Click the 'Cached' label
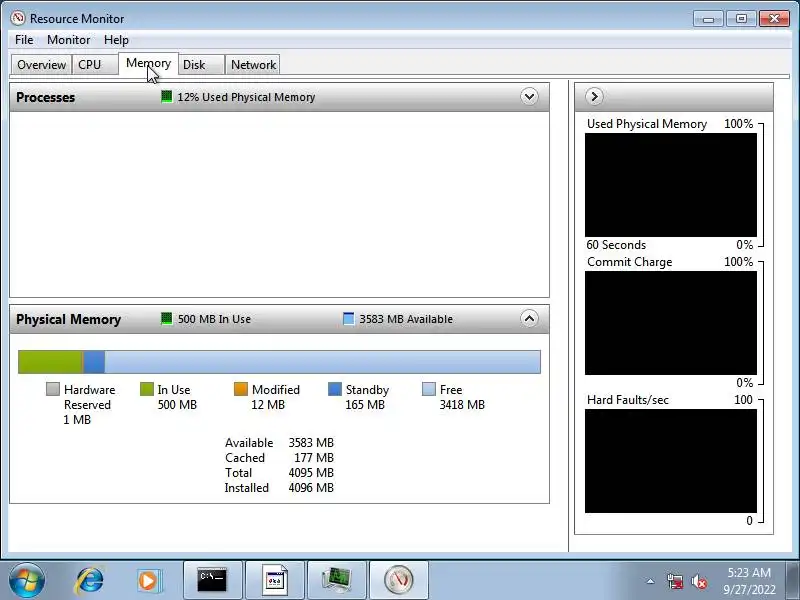800x600 pixels. [x=245, y=458]
